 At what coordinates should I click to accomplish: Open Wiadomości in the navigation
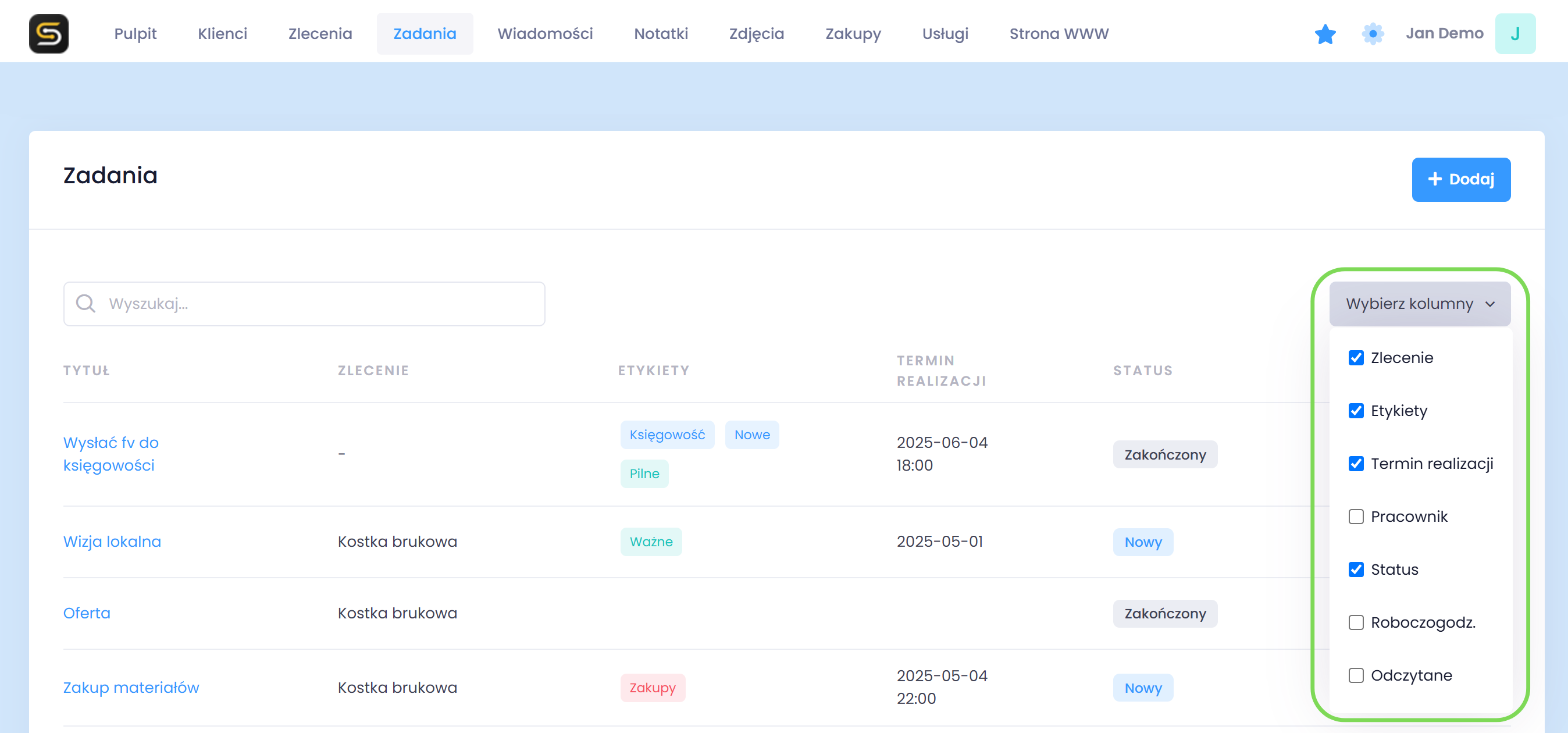[545, 34]
